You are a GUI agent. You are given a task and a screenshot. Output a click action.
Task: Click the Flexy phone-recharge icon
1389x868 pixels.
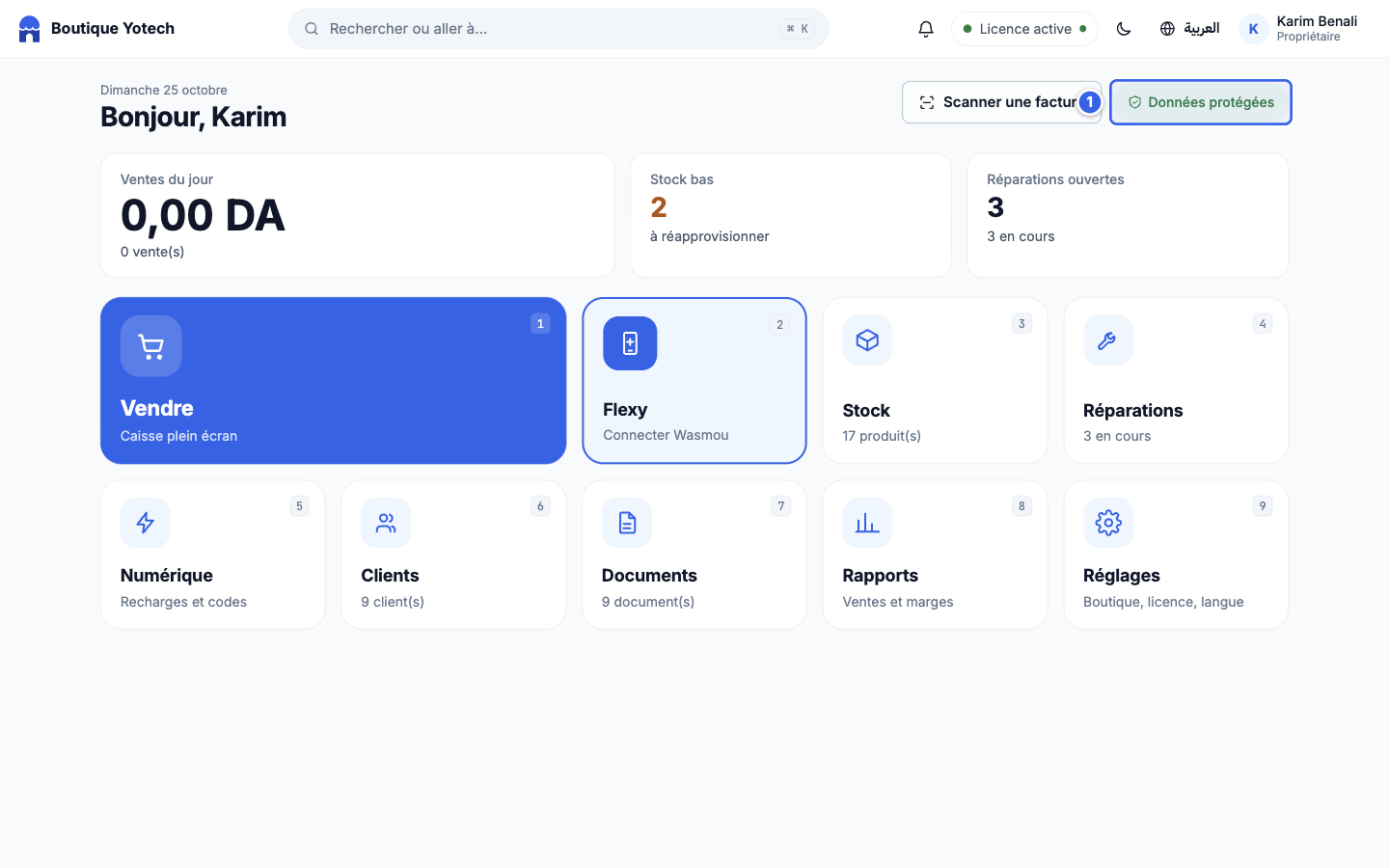[x=630, y=343]
